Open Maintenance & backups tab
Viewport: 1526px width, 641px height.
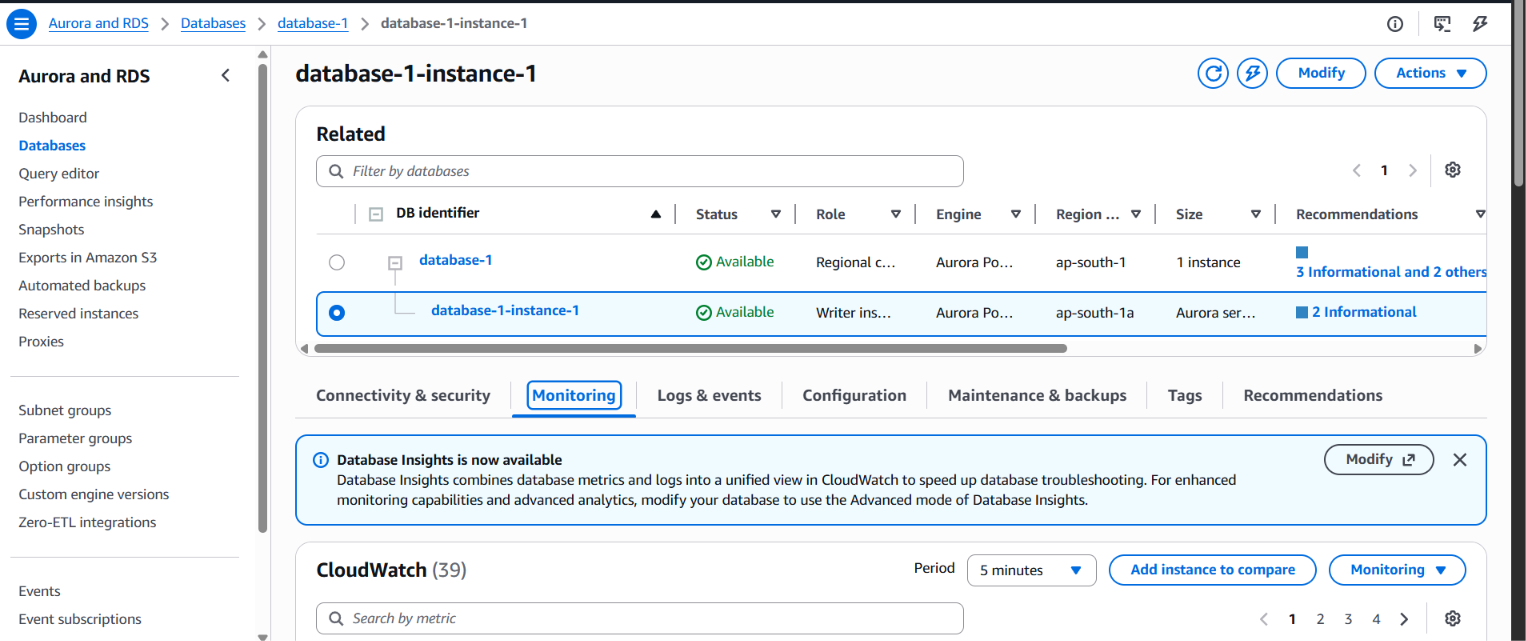(1037, 395)
